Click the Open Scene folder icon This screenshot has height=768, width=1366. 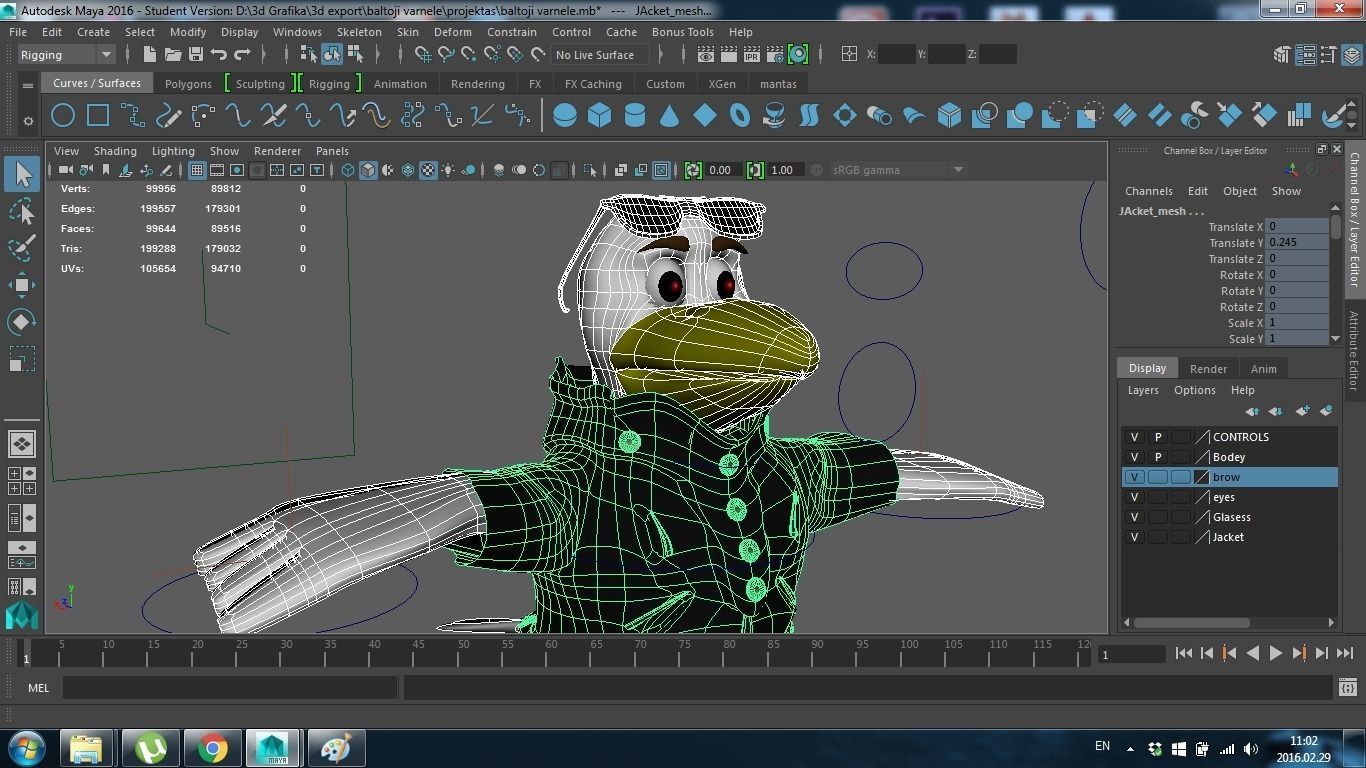[x=172, y=54]
